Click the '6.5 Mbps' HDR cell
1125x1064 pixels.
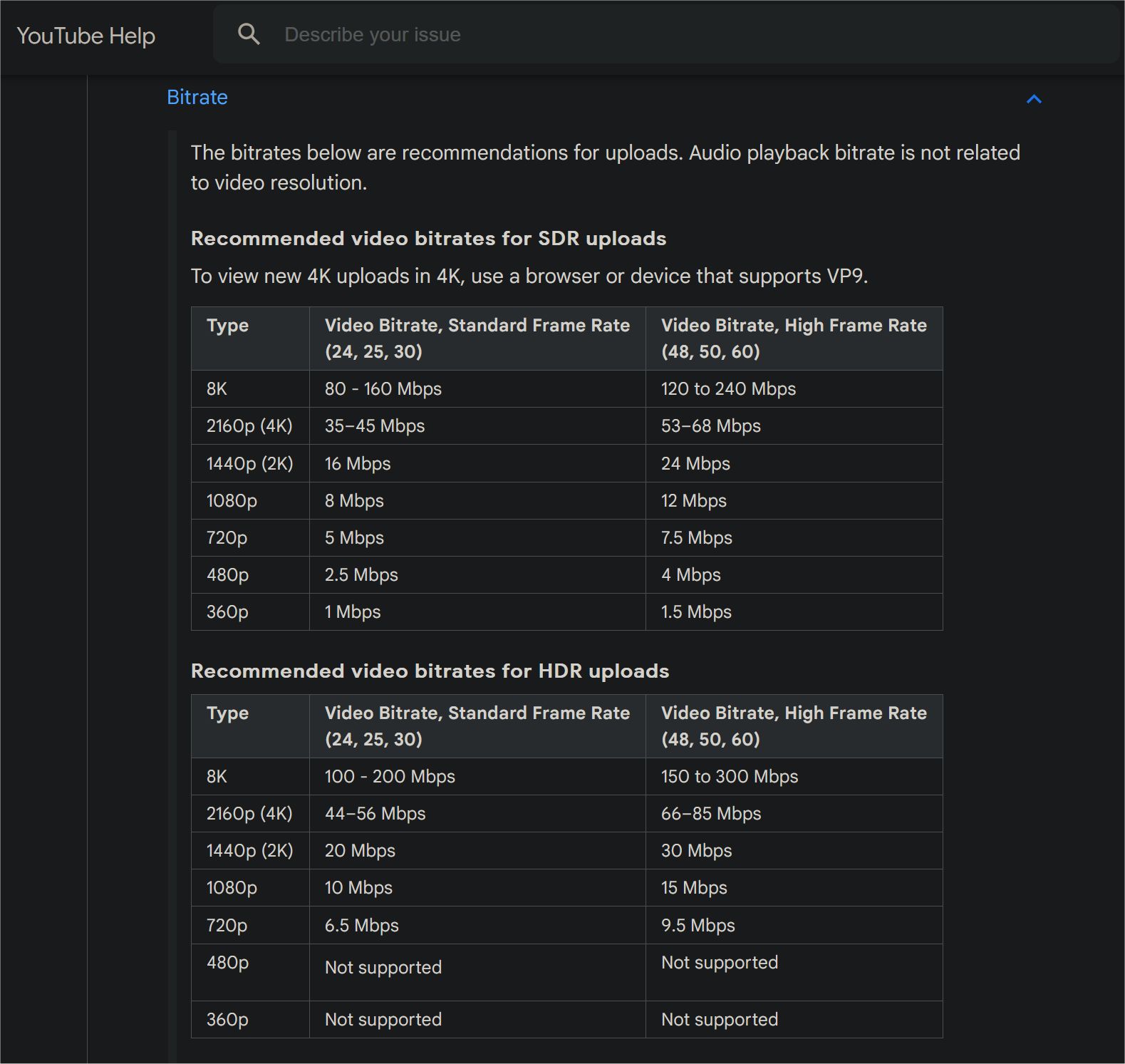(x=361, y=925)
